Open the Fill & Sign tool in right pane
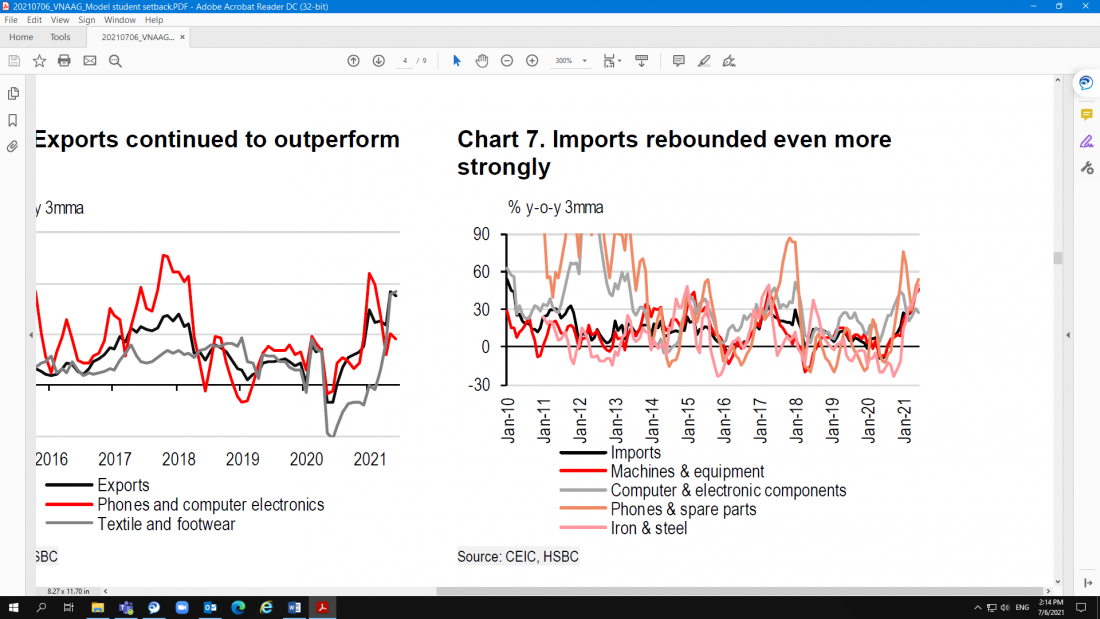Screen dimensions: 1100x619 point(1086,141)
